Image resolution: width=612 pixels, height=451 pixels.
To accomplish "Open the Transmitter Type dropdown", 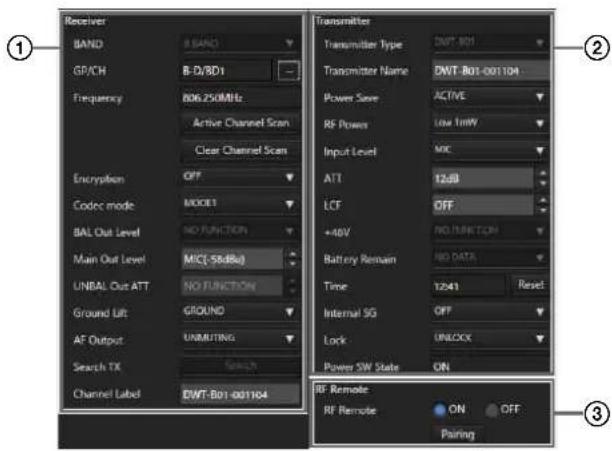I will (490, 42).
